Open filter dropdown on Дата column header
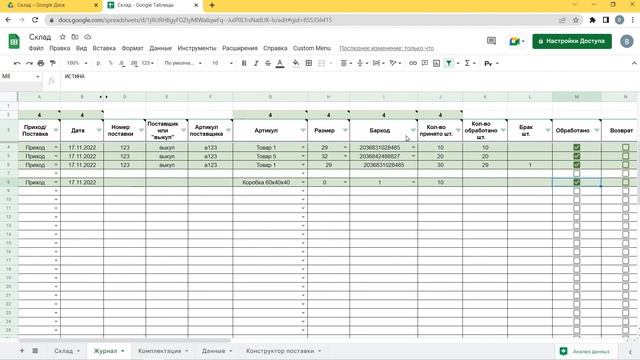 [x=99, y=130]
